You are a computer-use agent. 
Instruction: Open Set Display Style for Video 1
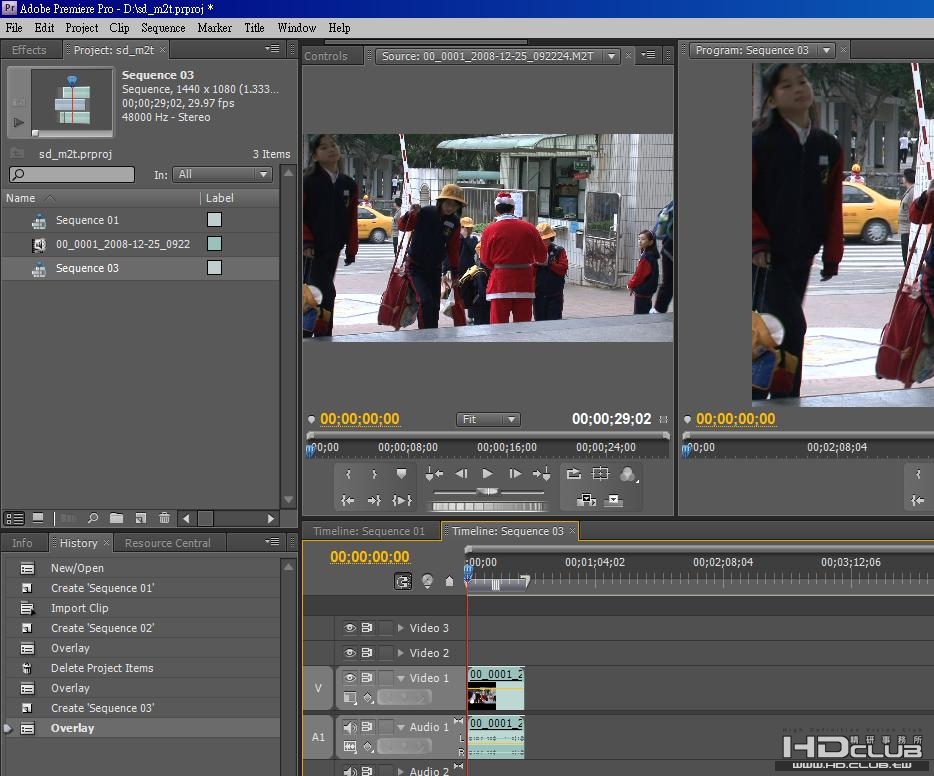[350, 697]
